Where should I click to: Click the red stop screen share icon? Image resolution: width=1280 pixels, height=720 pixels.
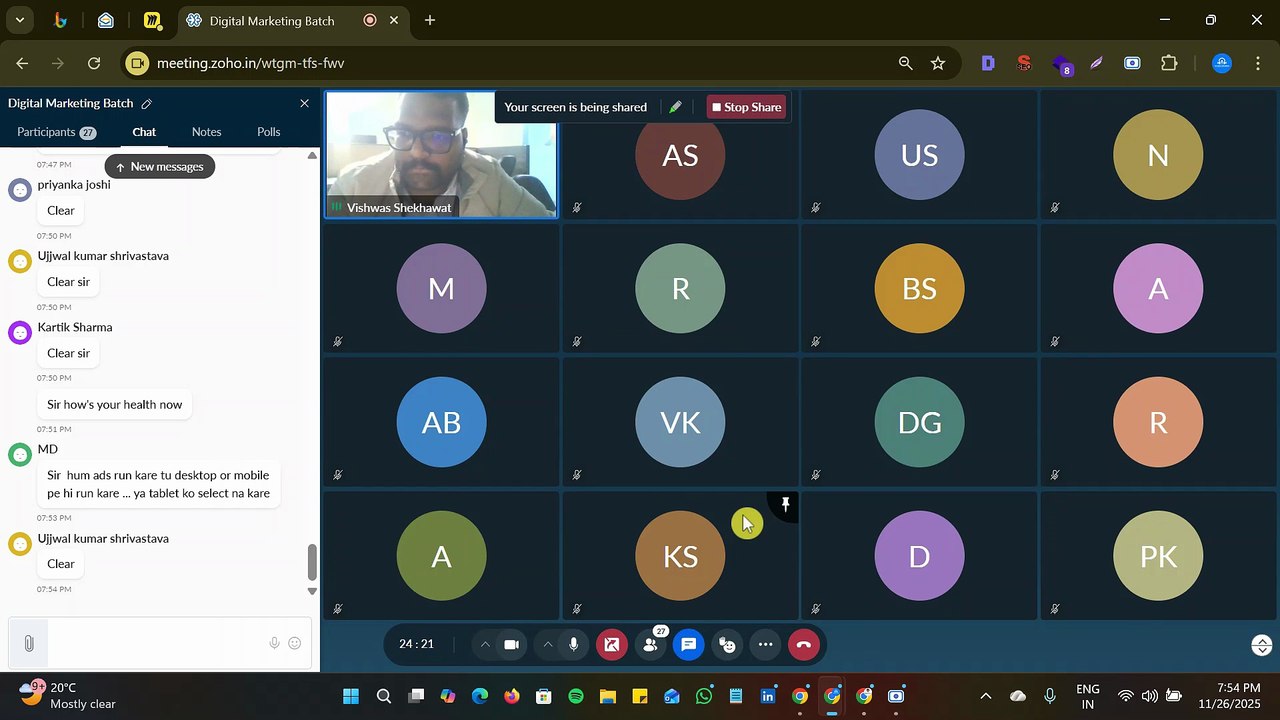tap(611, 645)
